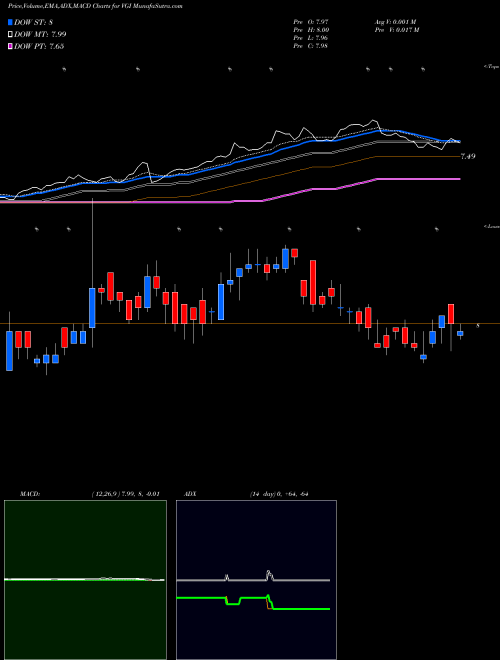
Task: Click the ADX values '(14 day) 0, +64, -64'
Action: [x=279, y=493]
